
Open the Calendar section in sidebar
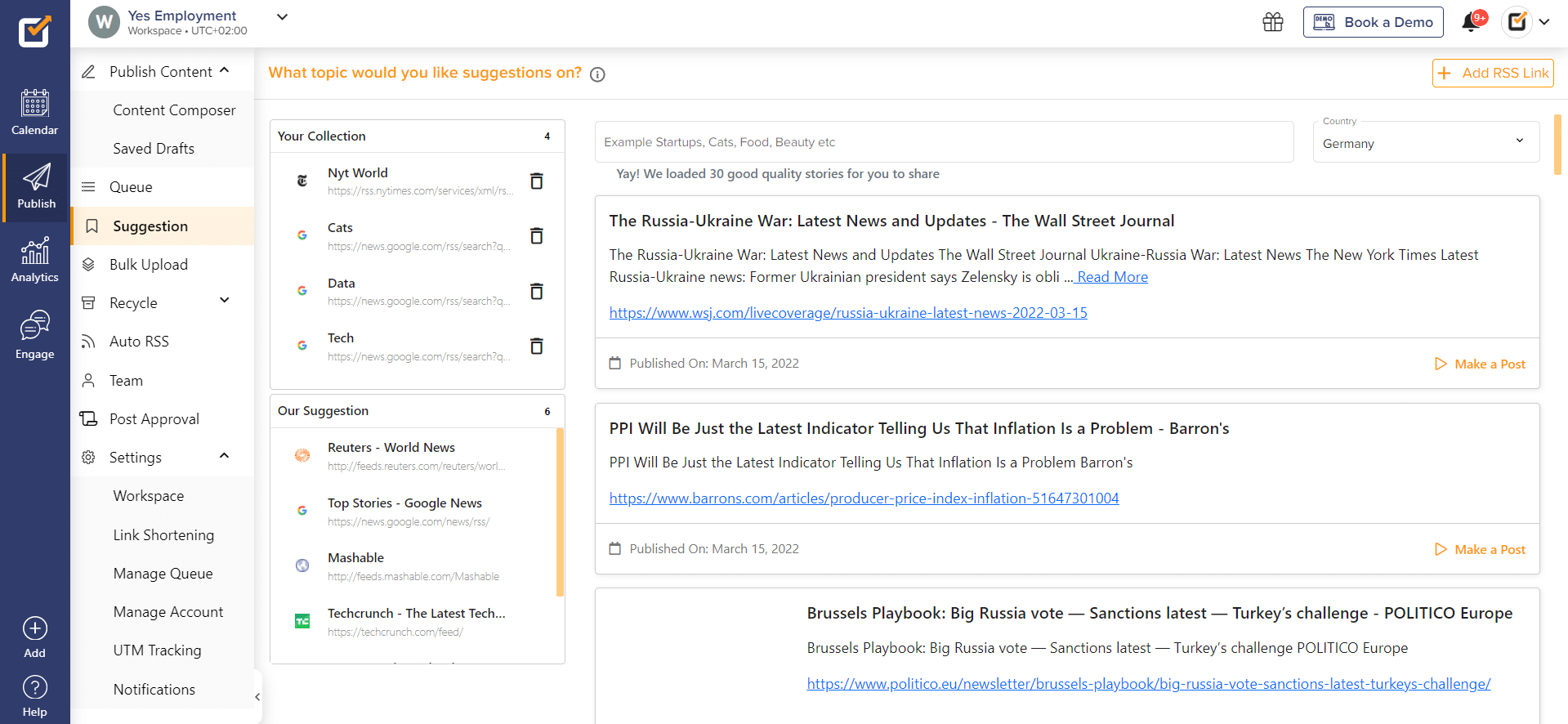click(x=34, y=112)
